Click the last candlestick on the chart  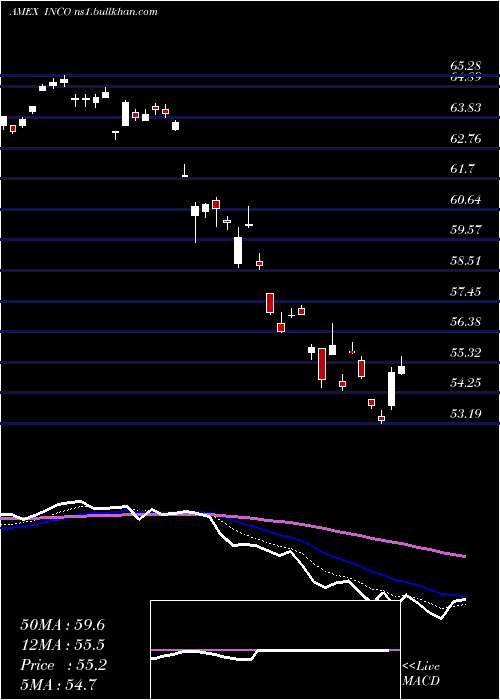(x=401, y=369)
